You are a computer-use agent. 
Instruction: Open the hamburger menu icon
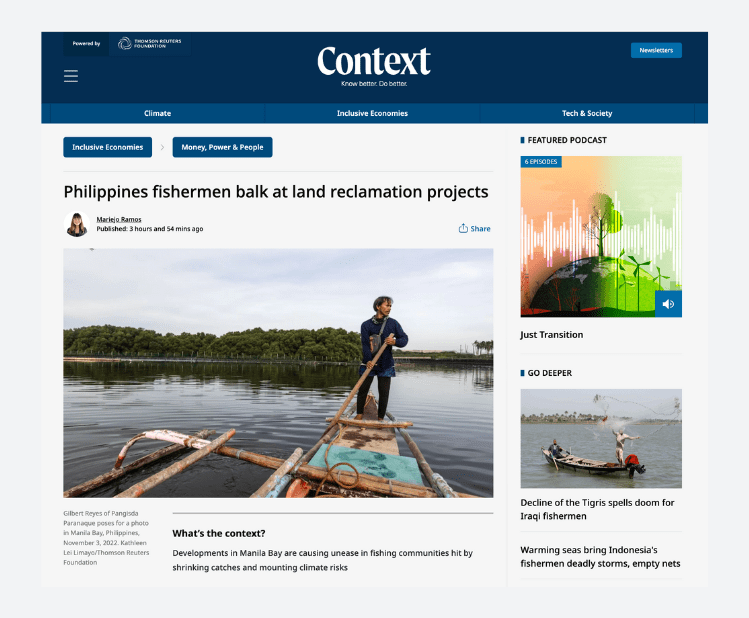[71, 76]
